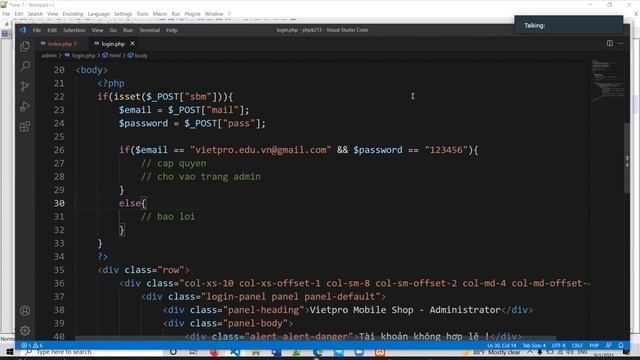
Task: Click the "panel-heading" class on line 38
Action: 264,310
